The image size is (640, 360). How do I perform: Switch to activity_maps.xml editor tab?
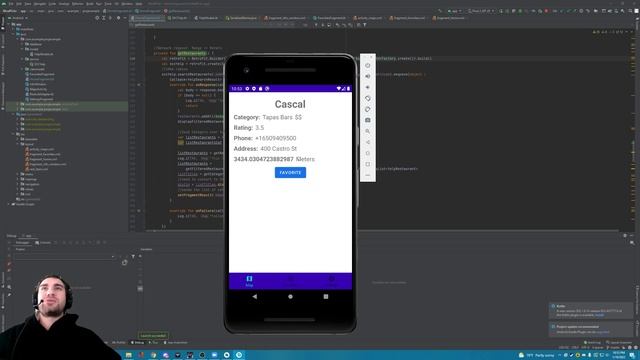(x=368, y=18)
